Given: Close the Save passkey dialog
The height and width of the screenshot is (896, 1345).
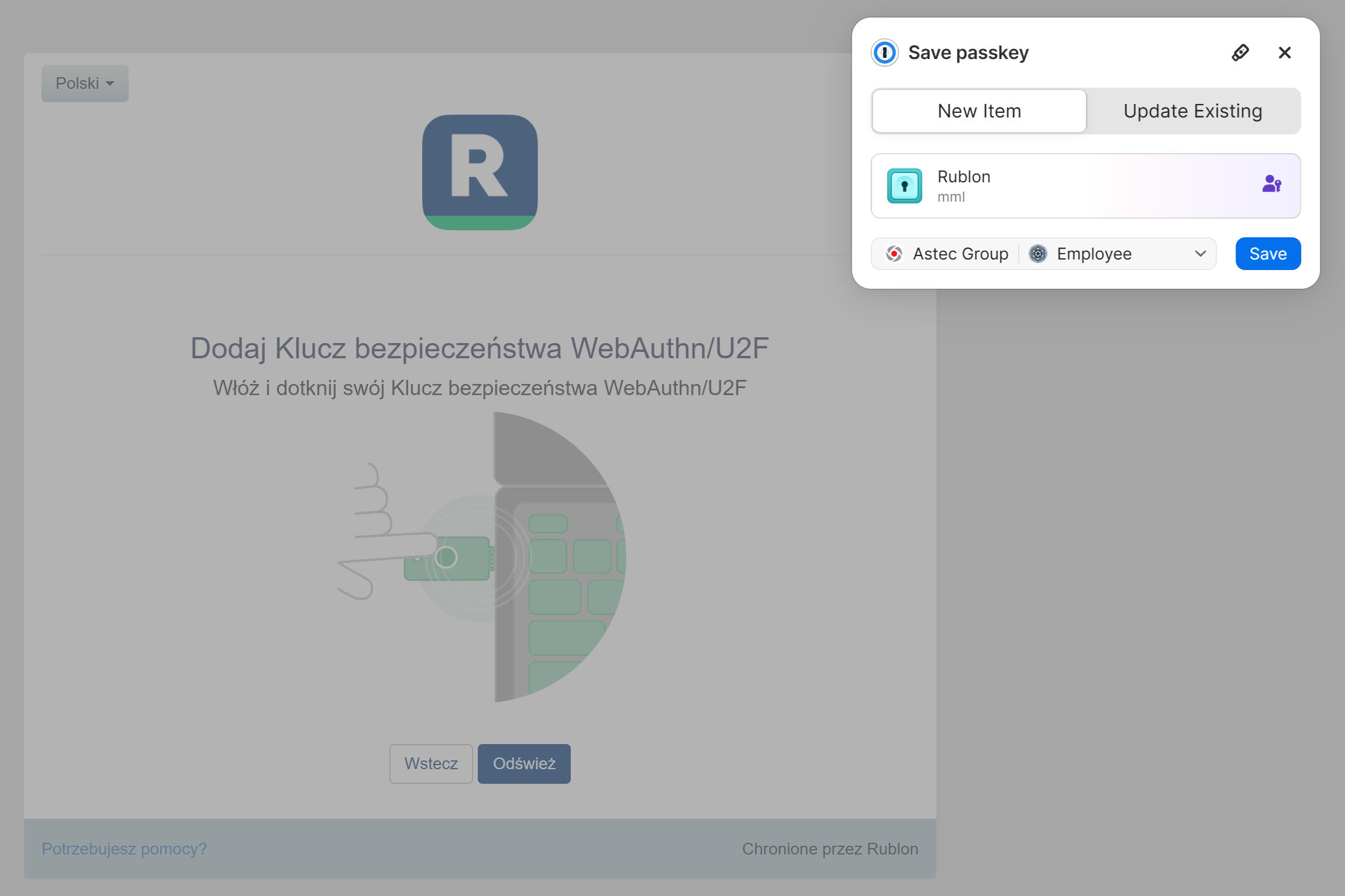Looking at the screenshot, I should 1284,53.
